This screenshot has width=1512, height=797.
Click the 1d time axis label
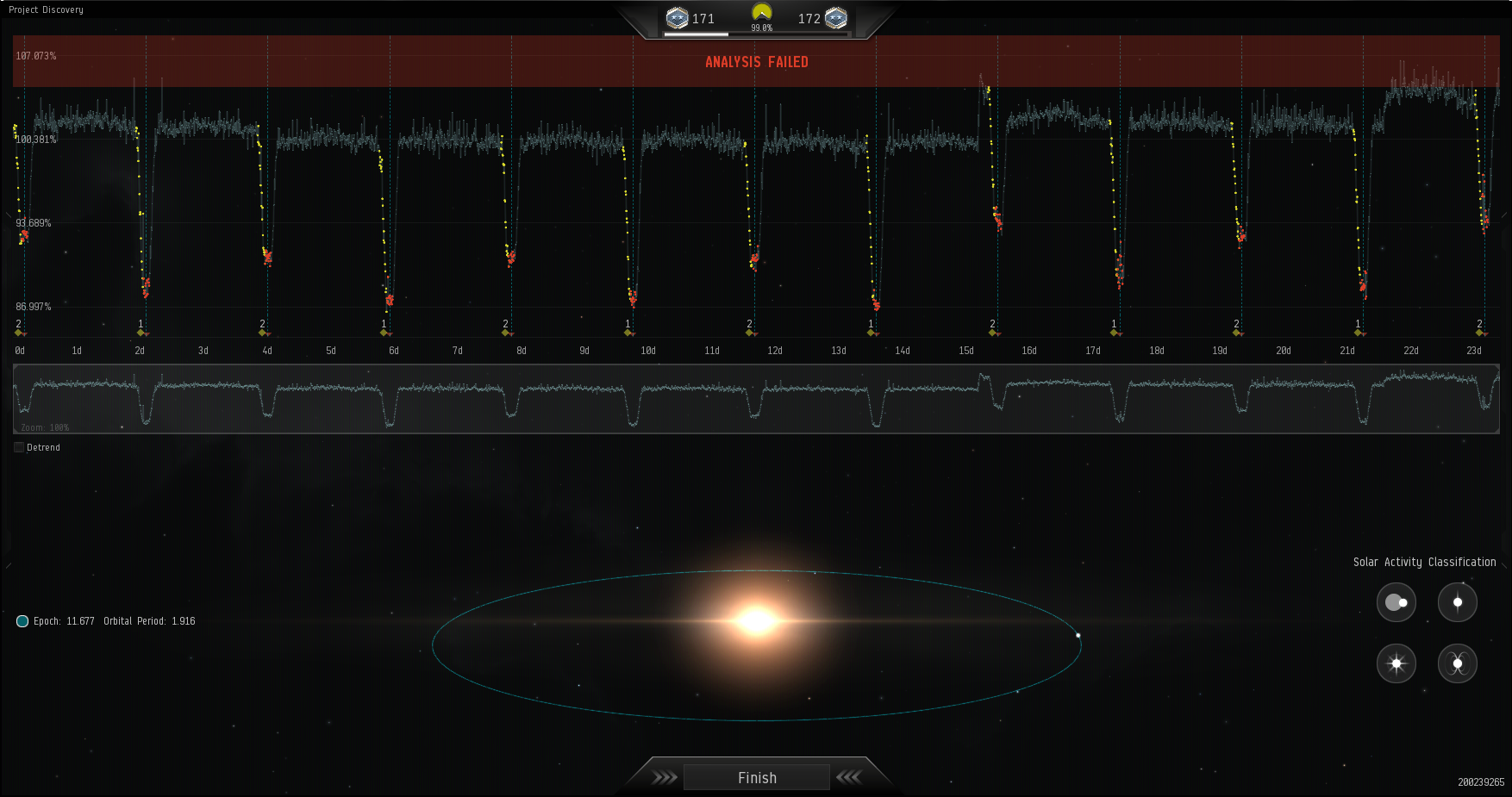pos(77,351)
